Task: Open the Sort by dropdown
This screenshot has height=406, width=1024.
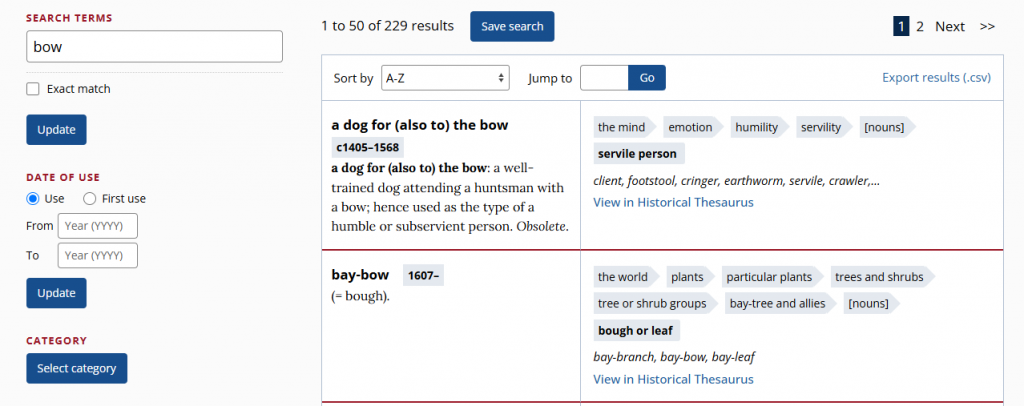Action: tap(445, 78)
